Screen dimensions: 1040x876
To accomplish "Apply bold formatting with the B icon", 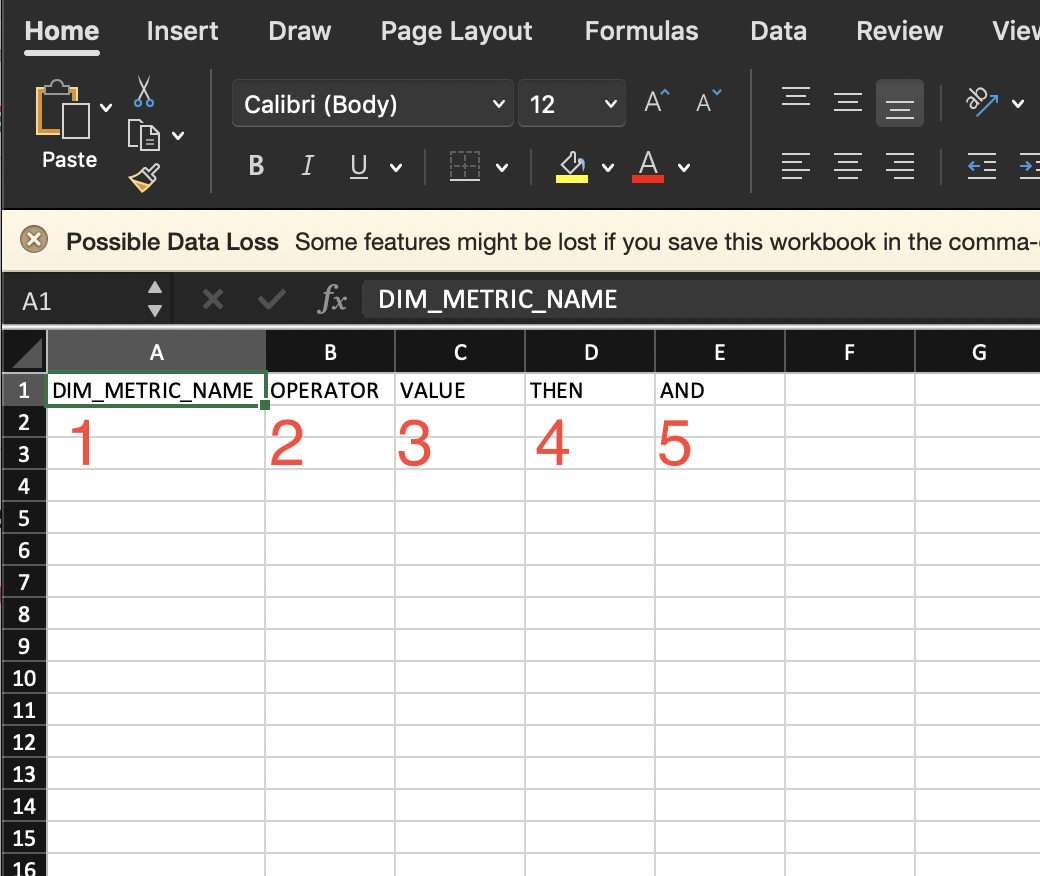I will 255,166.
